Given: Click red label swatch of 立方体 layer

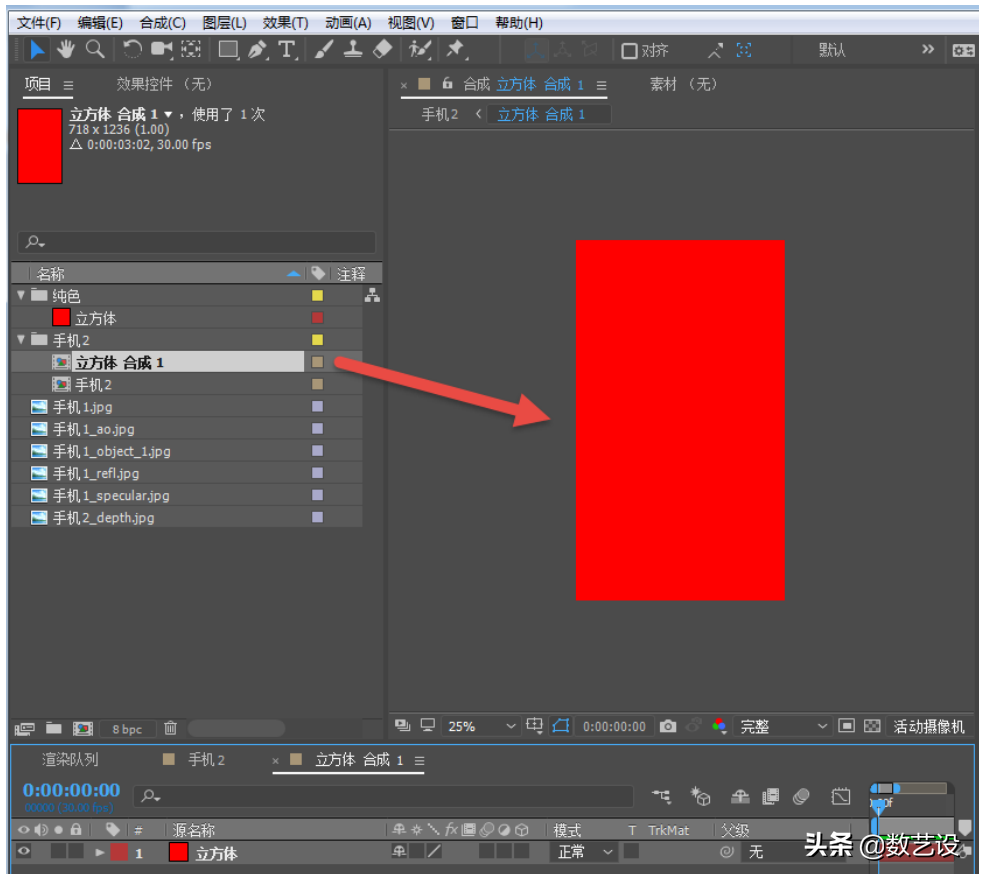Looking at the screenshot, I should [118, 852].
